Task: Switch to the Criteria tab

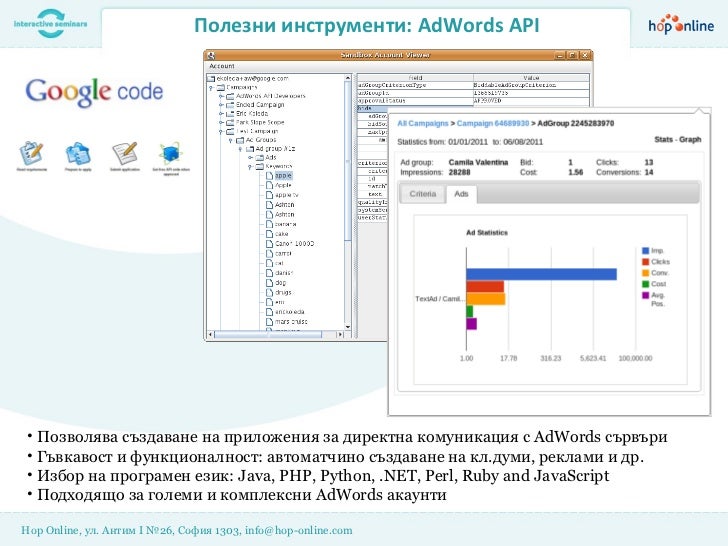Action: 422,194
